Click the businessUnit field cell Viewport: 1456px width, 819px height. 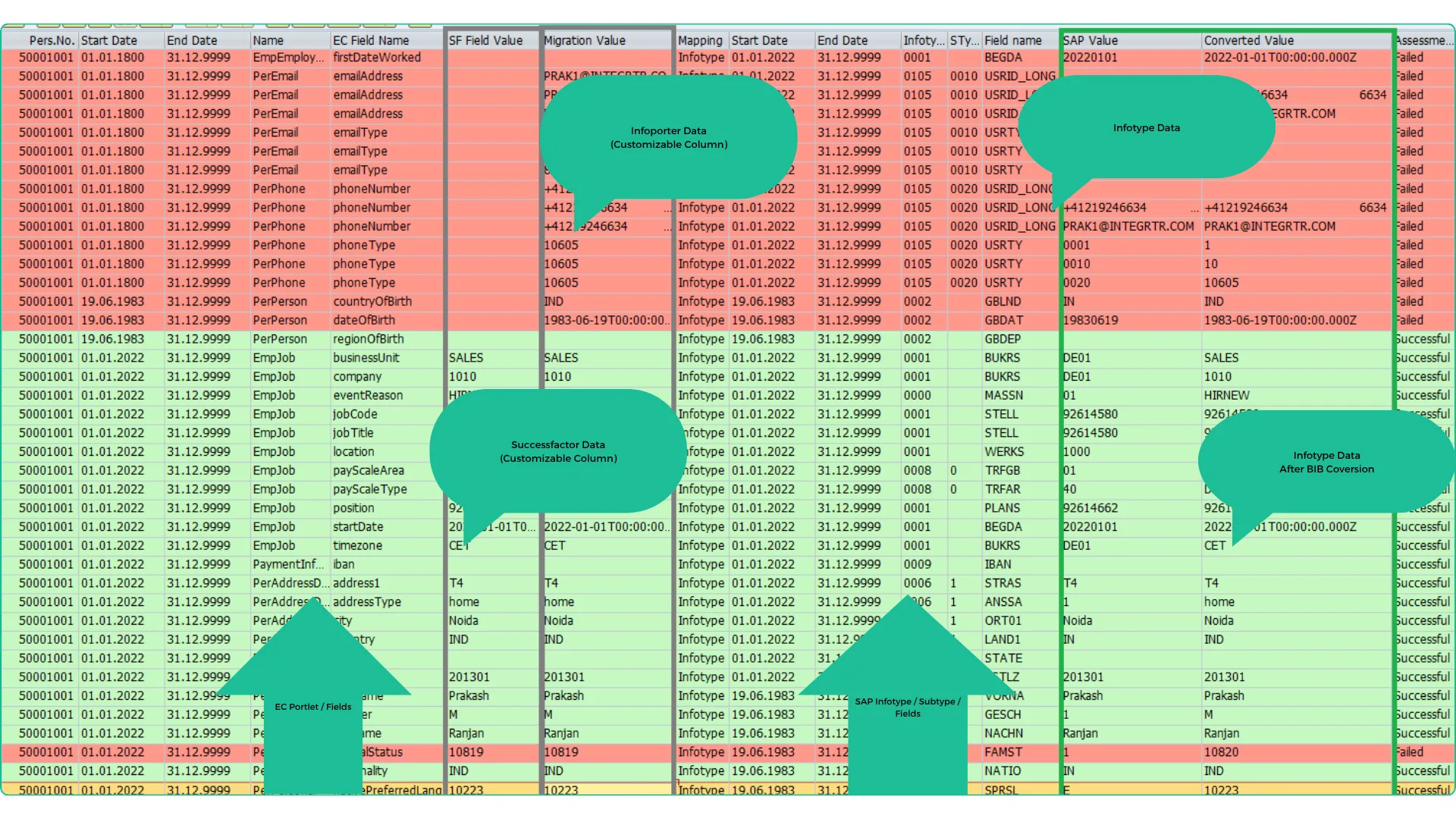(x=387, y=358)
